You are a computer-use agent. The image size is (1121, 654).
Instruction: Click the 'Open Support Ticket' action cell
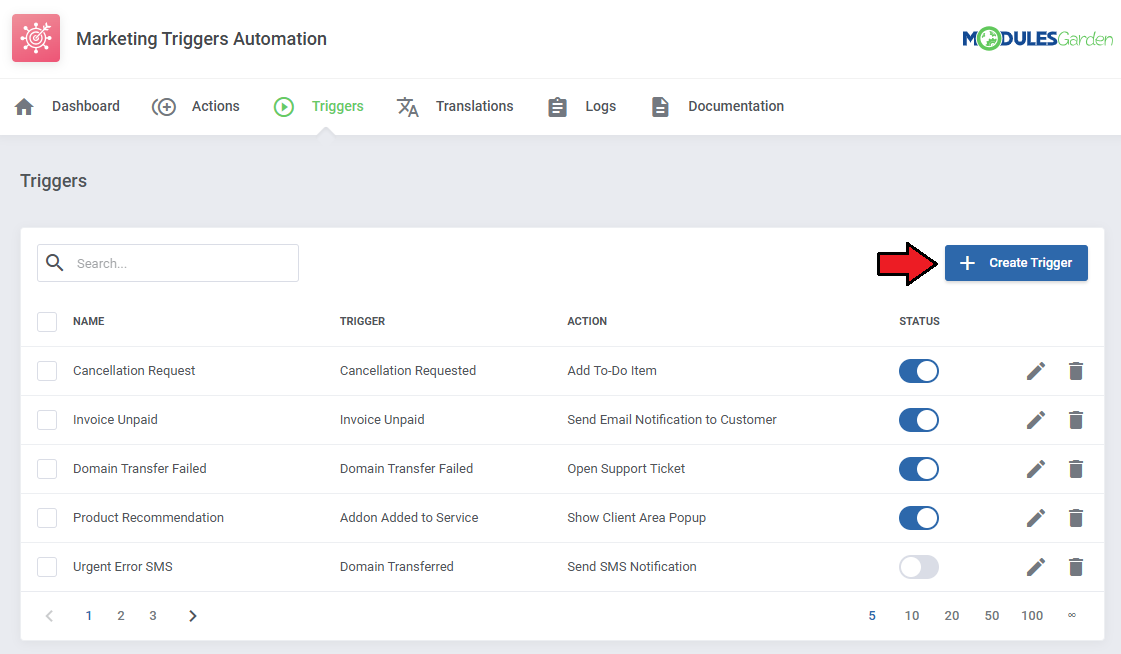coord(626,469)
